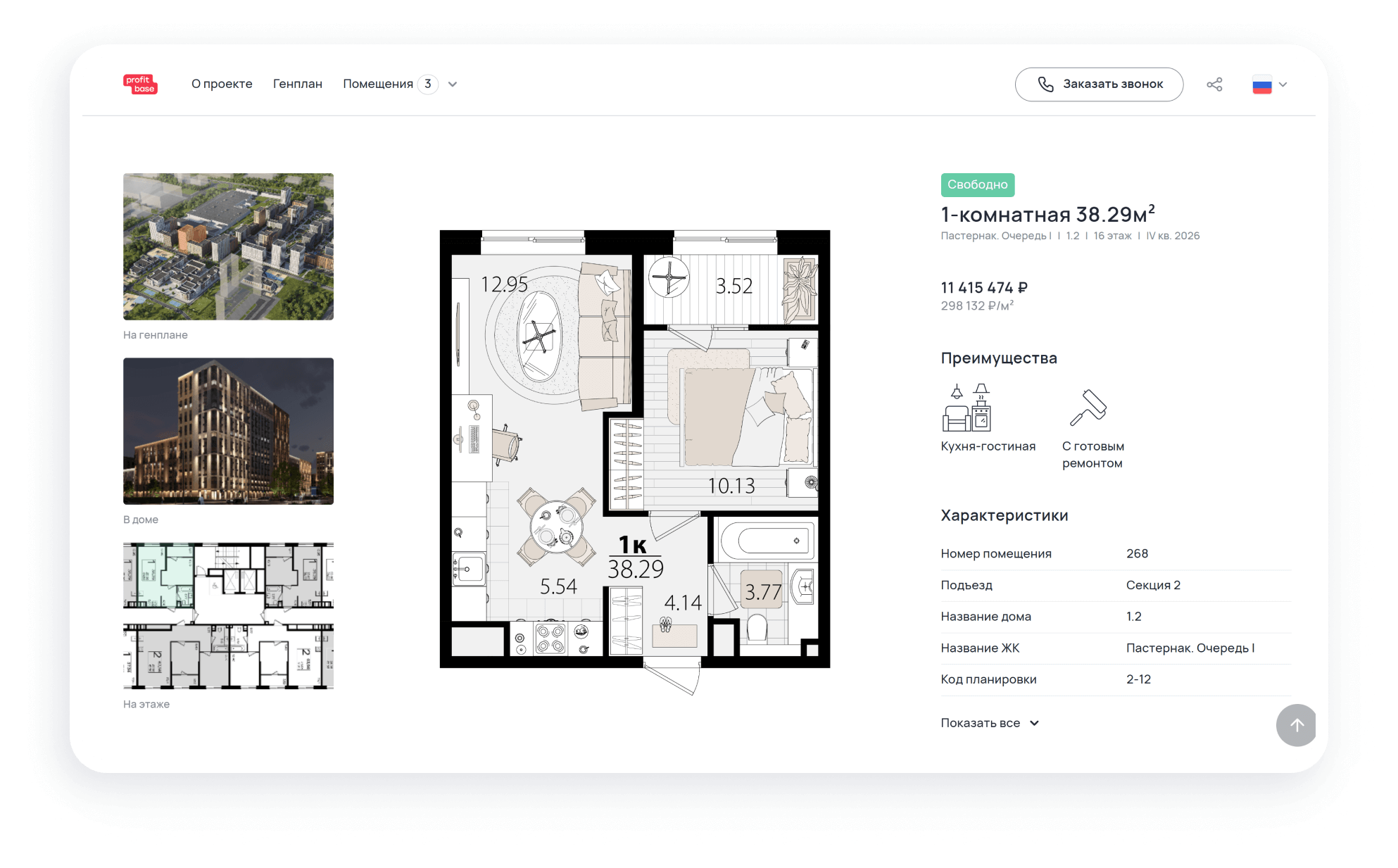This screenshot has height=868, width=1398.
Task: Click the Помещения counter badge 3
Action: point(427,84)
